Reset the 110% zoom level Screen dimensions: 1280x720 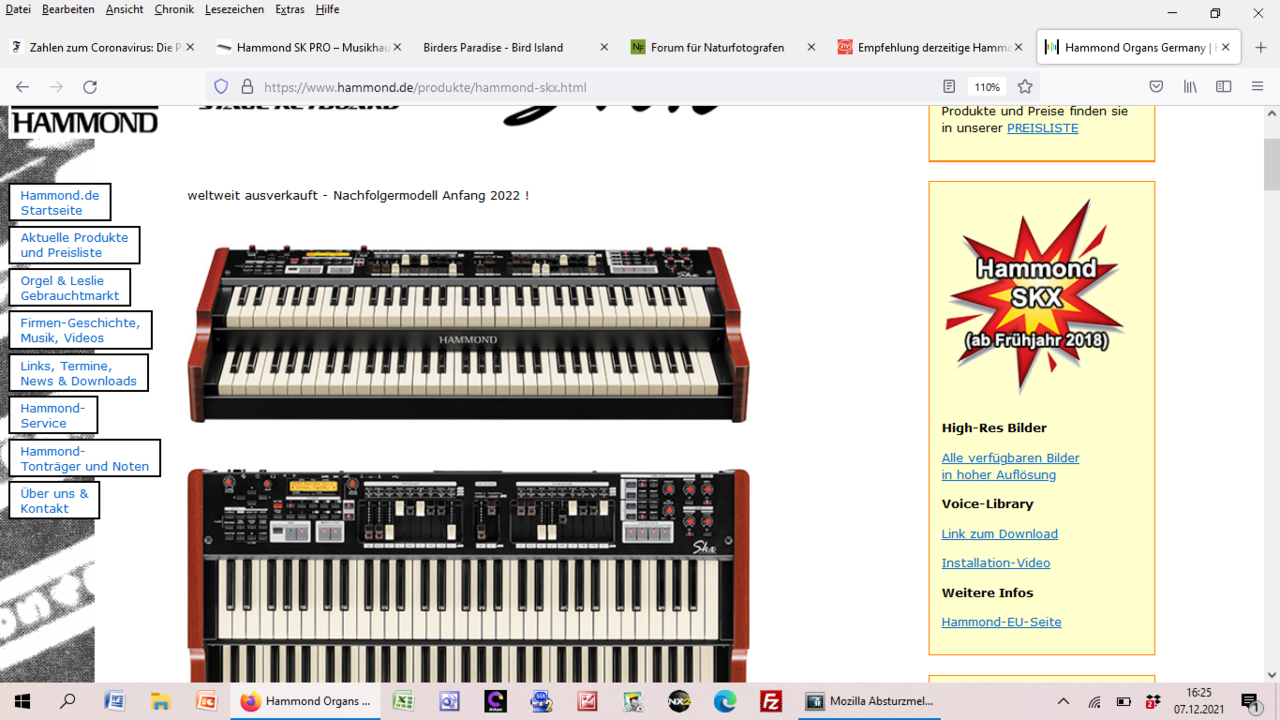987,87
